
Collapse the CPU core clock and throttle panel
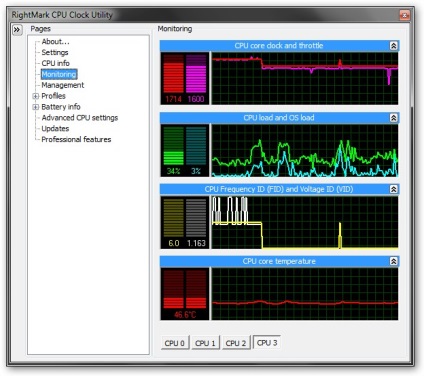pos(393,46)
